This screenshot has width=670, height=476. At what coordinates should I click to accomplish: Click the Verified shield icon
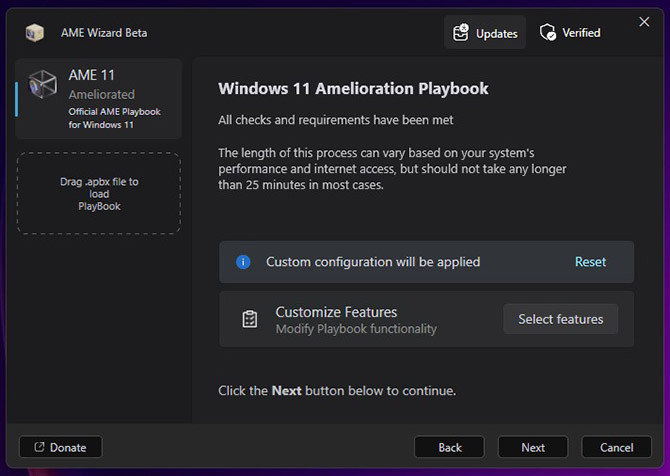click(548, 32)
